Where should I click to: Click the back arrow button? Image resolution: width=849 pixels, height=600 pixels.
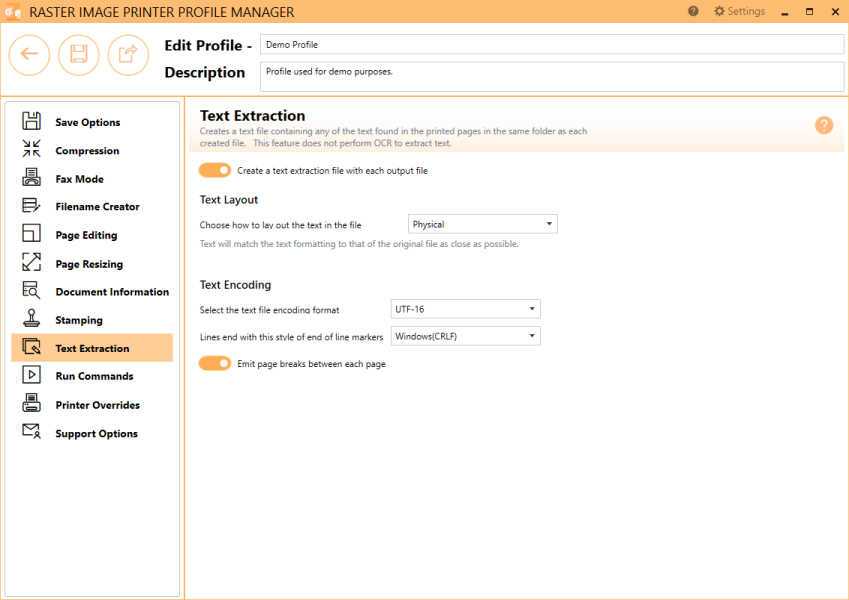[x=29, y=55]
